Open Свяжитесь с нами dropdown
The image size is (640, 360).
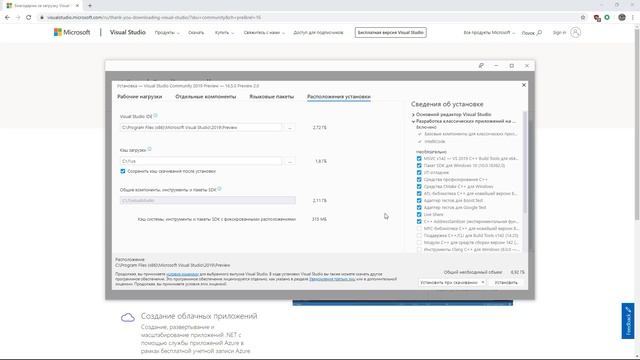(264, 33)
